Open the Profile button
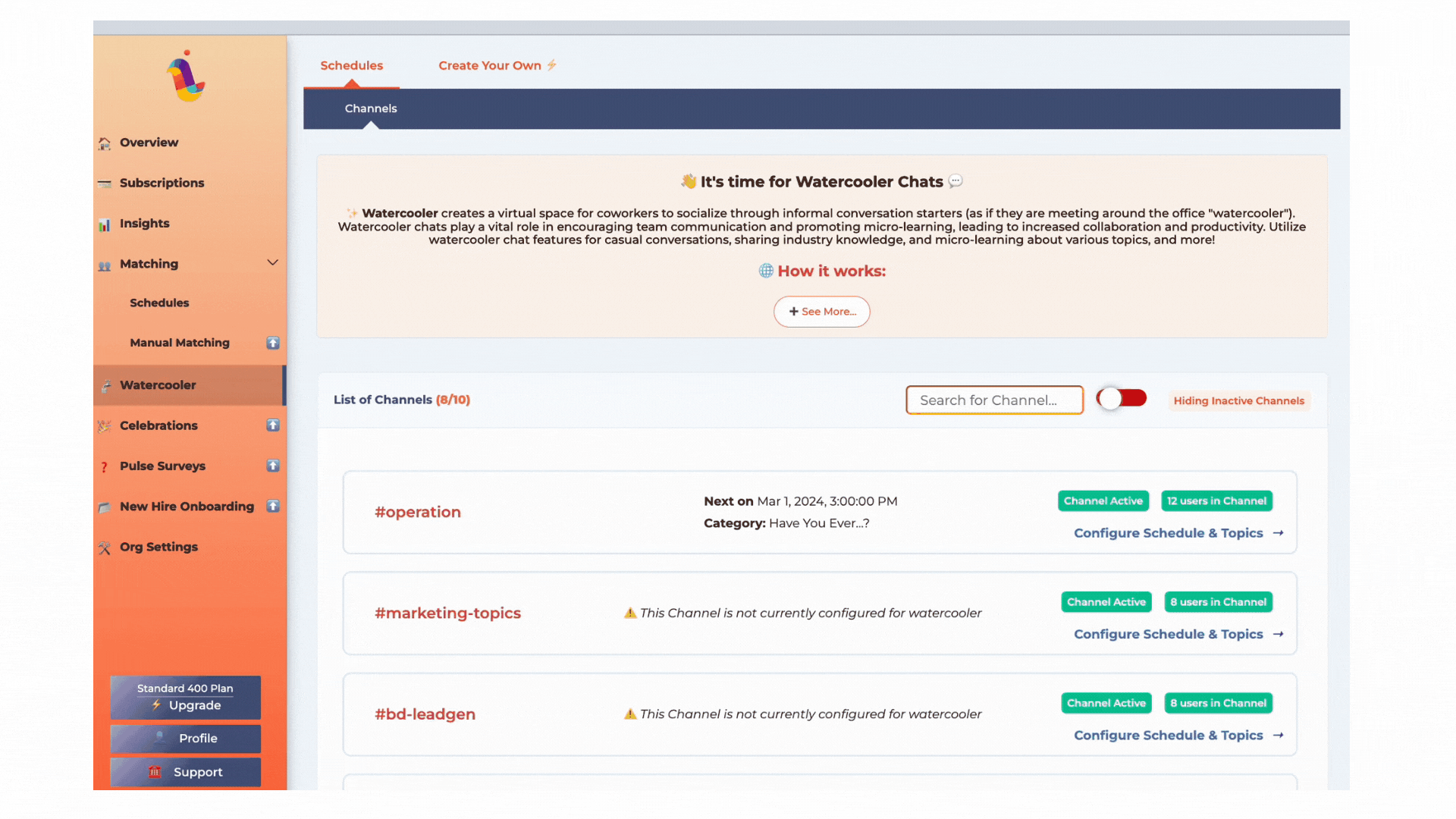Image resolution: width=1456 pixels, height=819 pixels. [x=185, y=738]
